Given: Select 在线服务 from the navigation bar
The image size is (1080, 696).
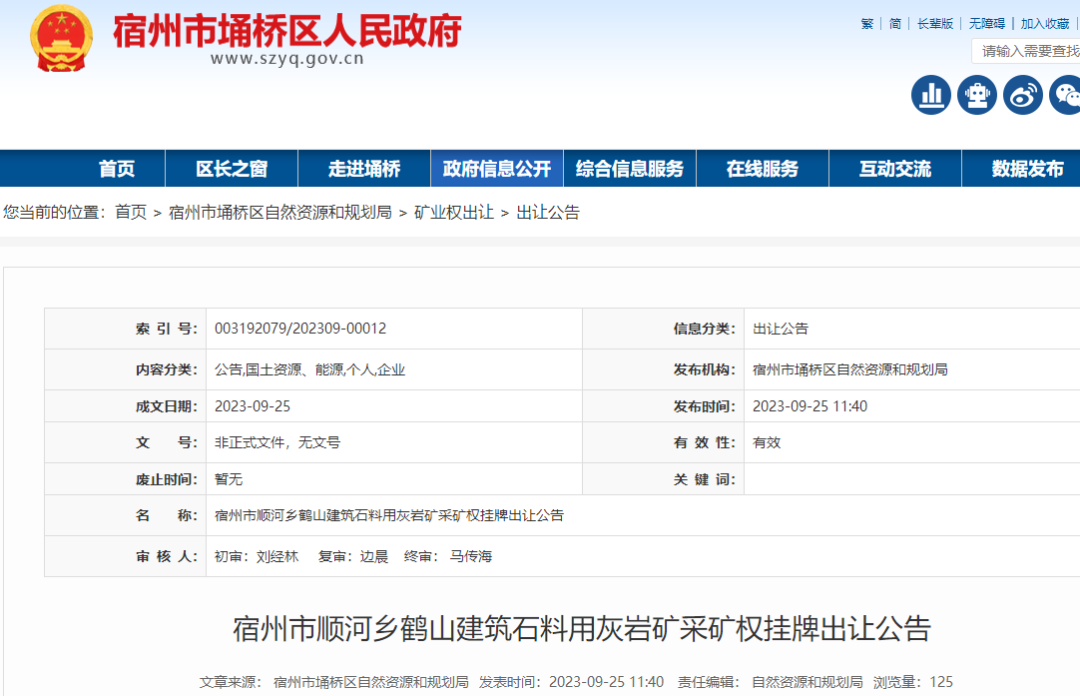Looking at the screenshot, I should pos(762,169).
